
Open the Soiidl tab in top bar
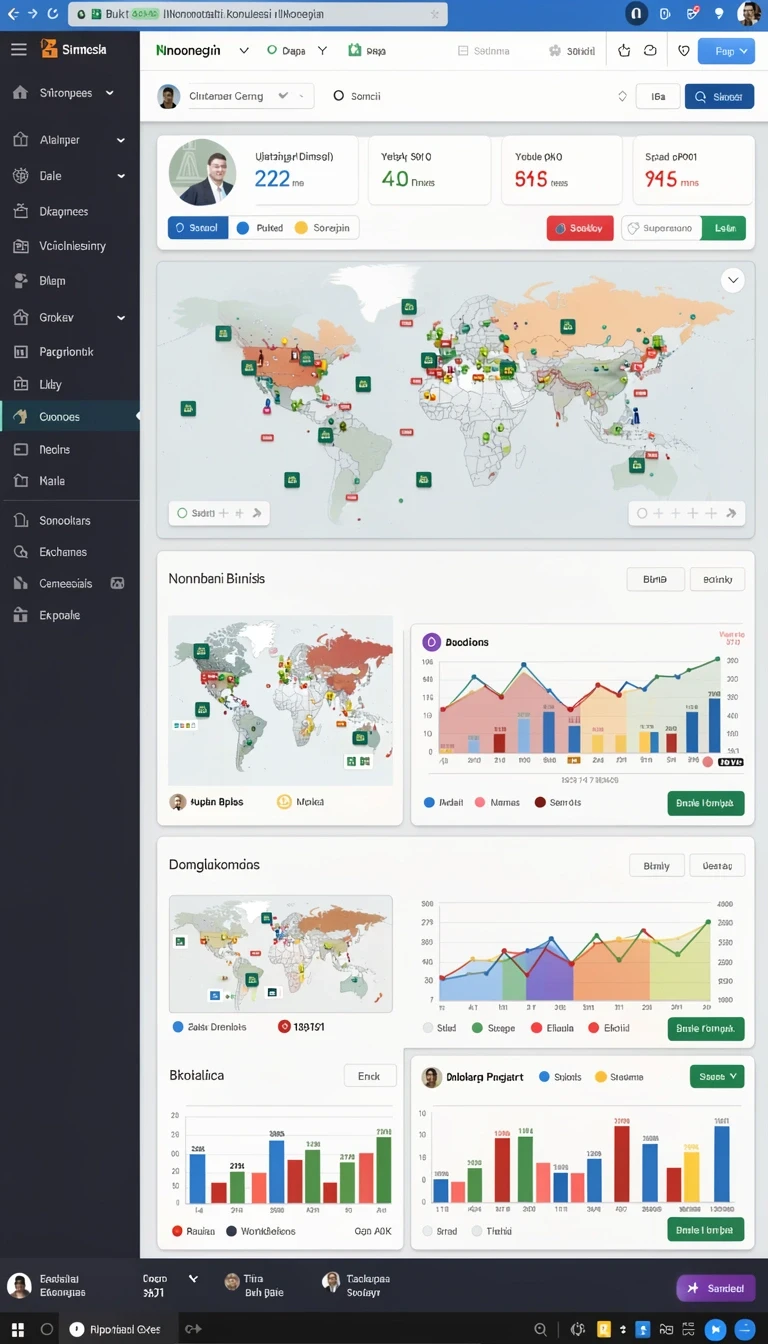tap(572, 50)
